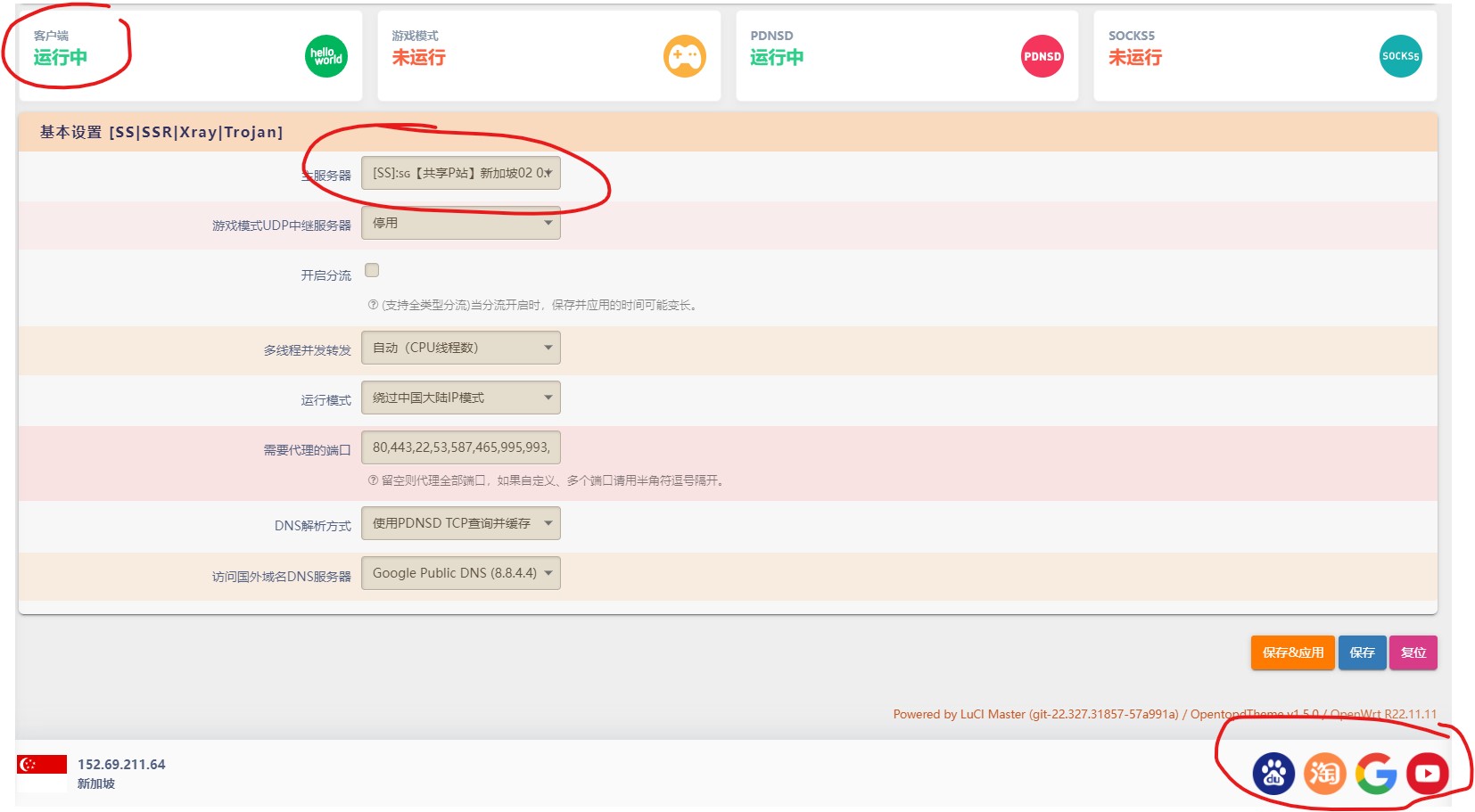Click the 新加坡 location label

coord(96,783)
